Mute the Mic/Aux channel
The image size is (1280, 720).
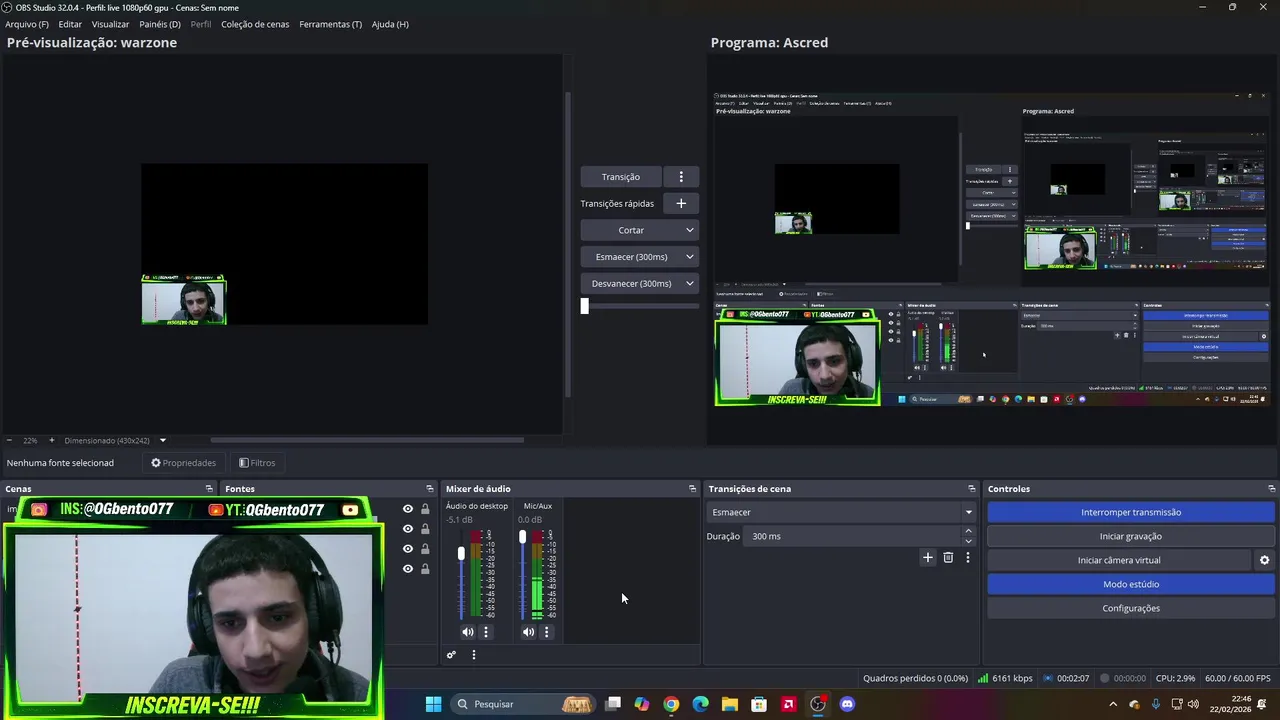tap(528, 632)
